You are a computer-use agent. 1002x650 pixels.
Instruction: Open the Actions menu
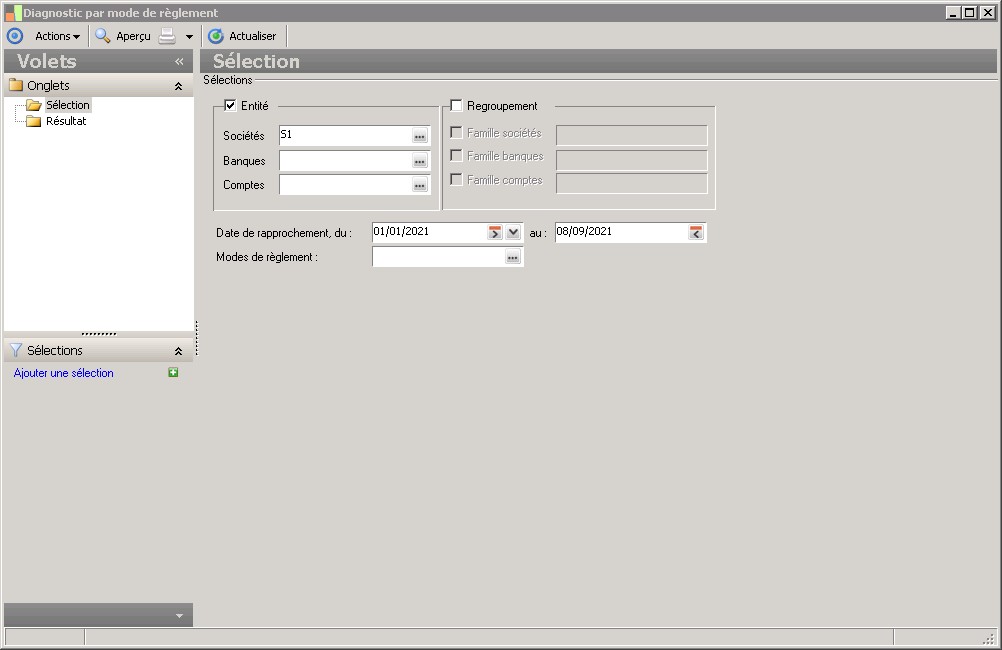tap(58, 36)
